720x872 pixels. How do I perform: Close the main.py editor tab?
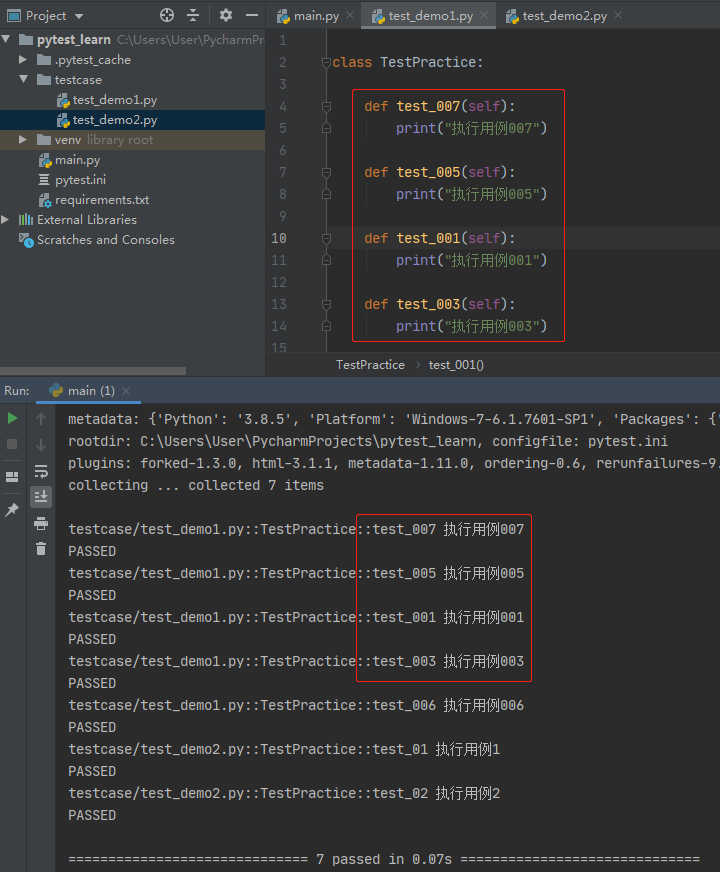click(350, 16)
